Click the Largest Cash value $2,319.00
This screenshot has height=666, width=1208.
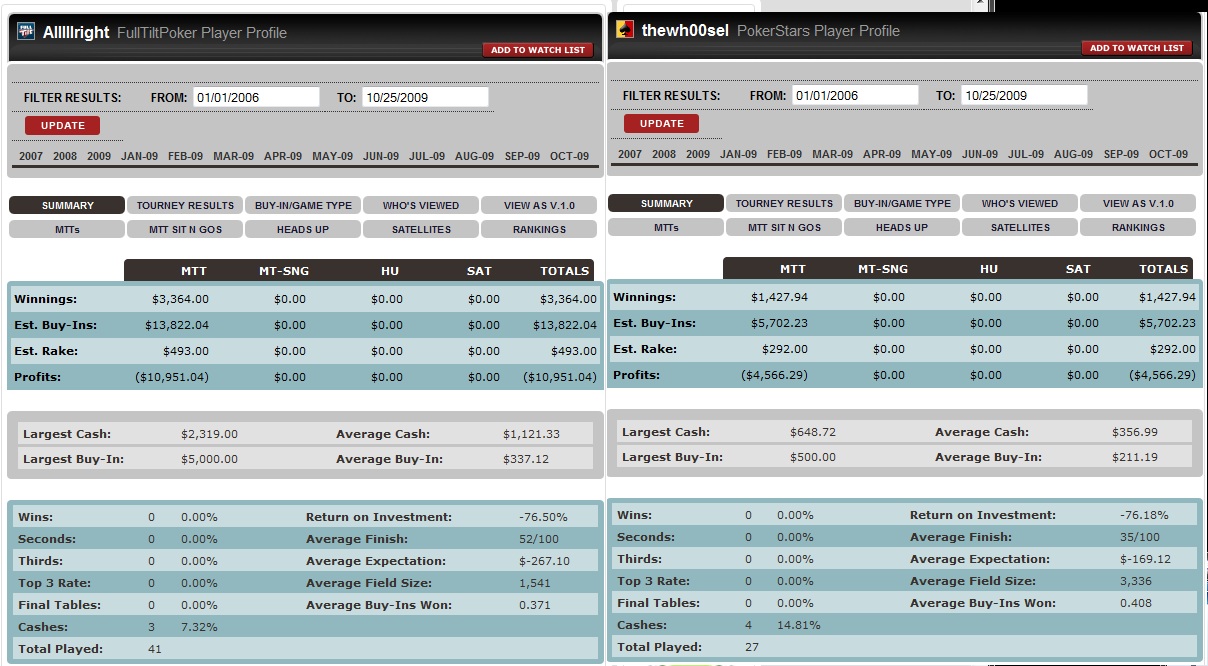(209, 434)
